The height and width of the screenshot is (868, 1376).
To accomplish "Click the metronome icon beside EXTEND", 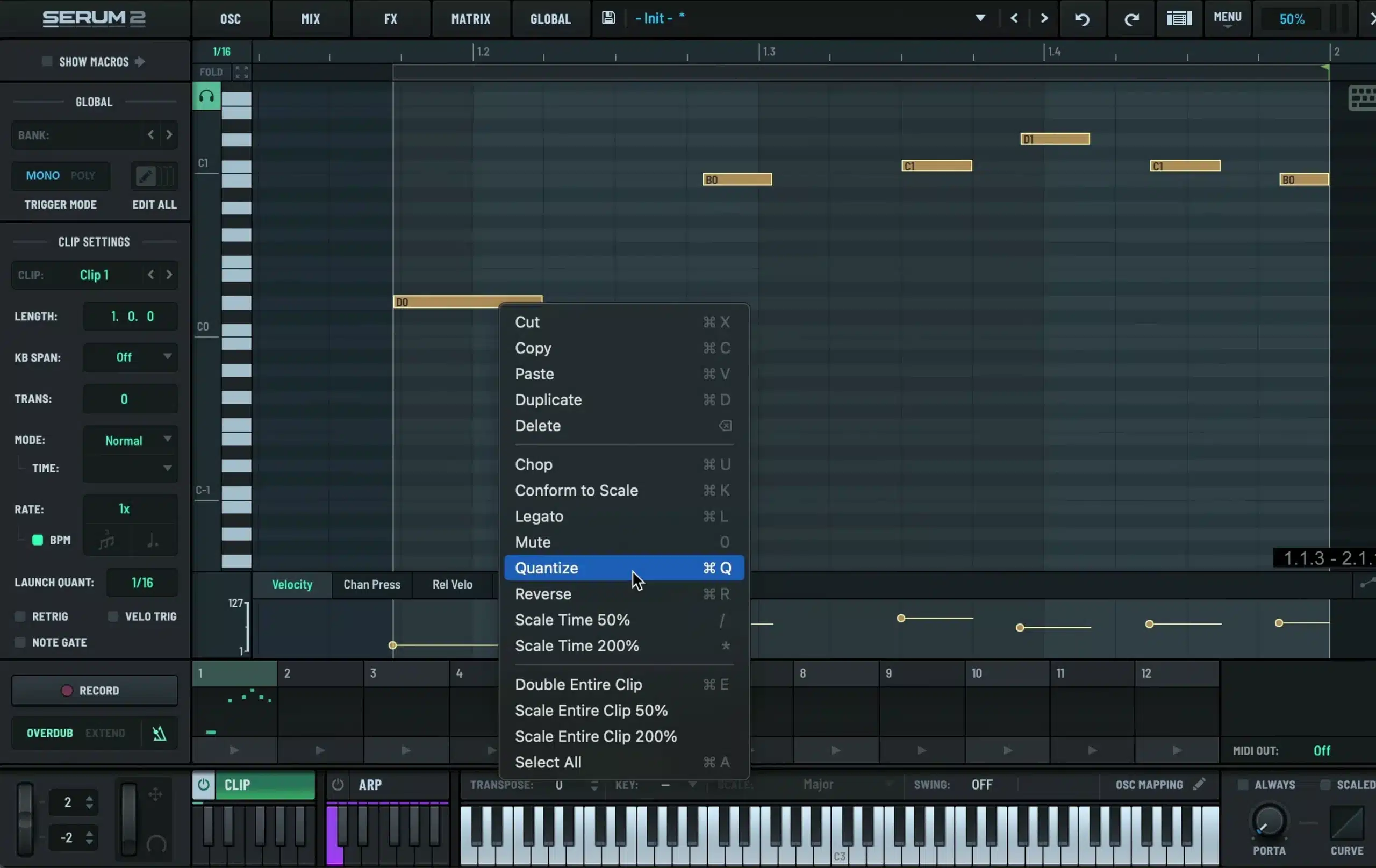I will pos(160,733).
